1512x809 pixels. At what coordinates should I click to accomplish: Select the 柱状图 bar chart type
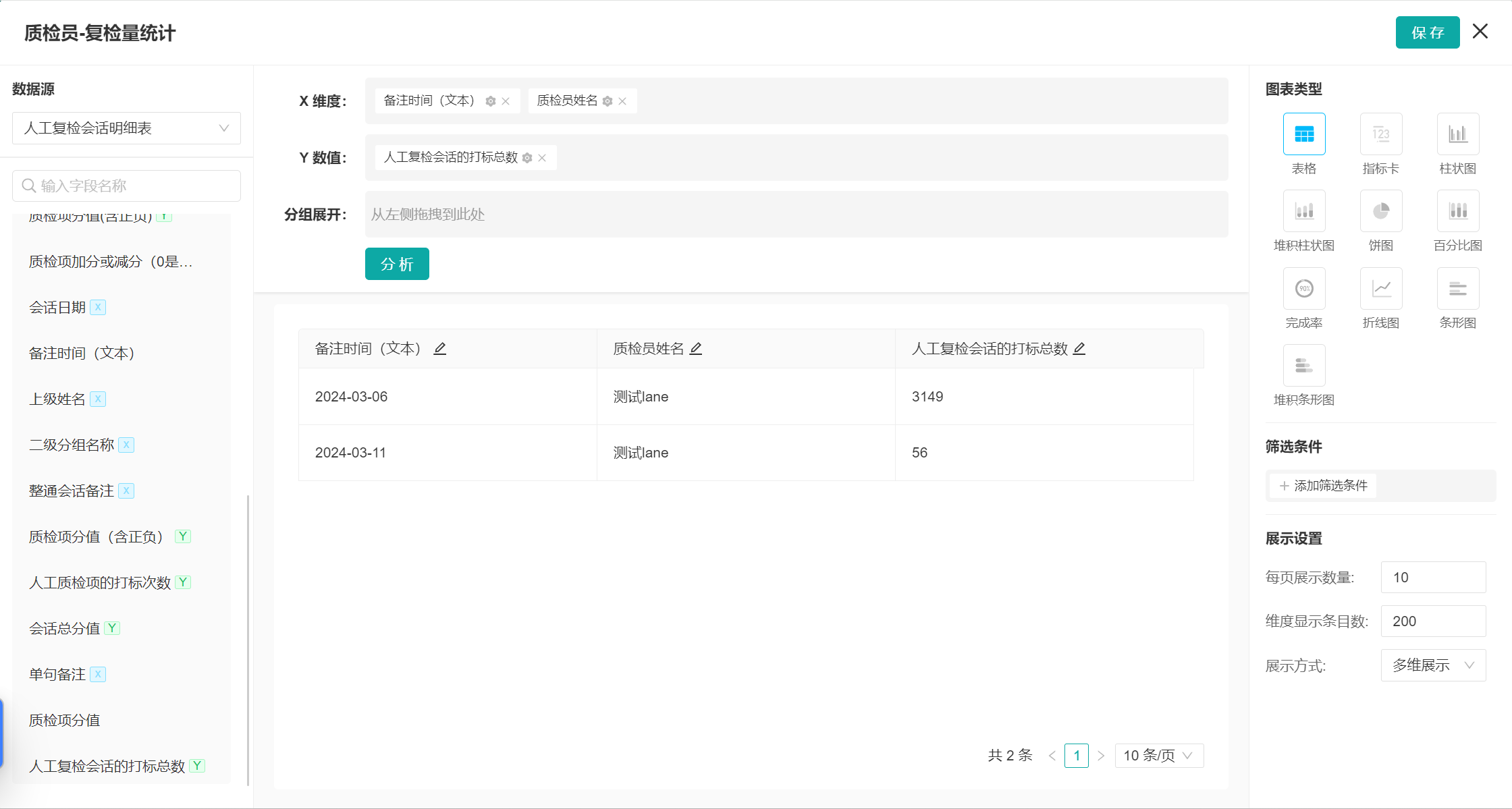coord(1457,134)
